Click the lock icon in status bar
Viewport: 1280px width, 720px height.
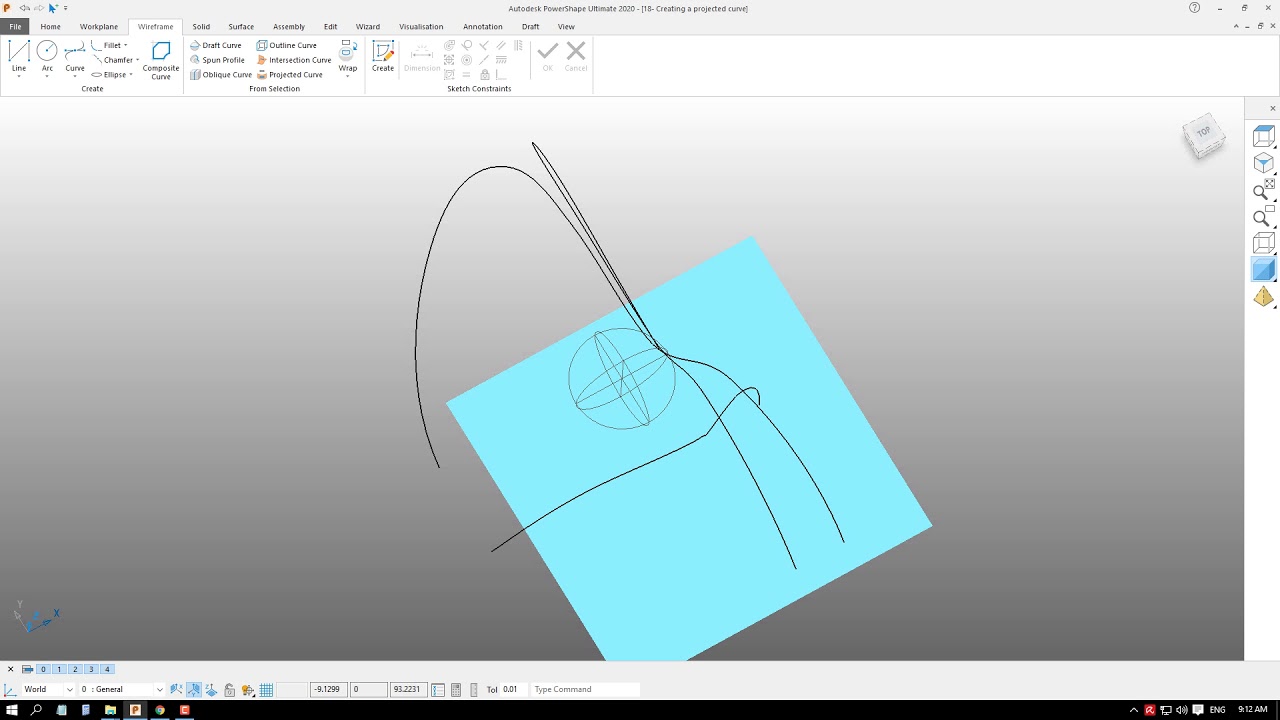[229, 690]
